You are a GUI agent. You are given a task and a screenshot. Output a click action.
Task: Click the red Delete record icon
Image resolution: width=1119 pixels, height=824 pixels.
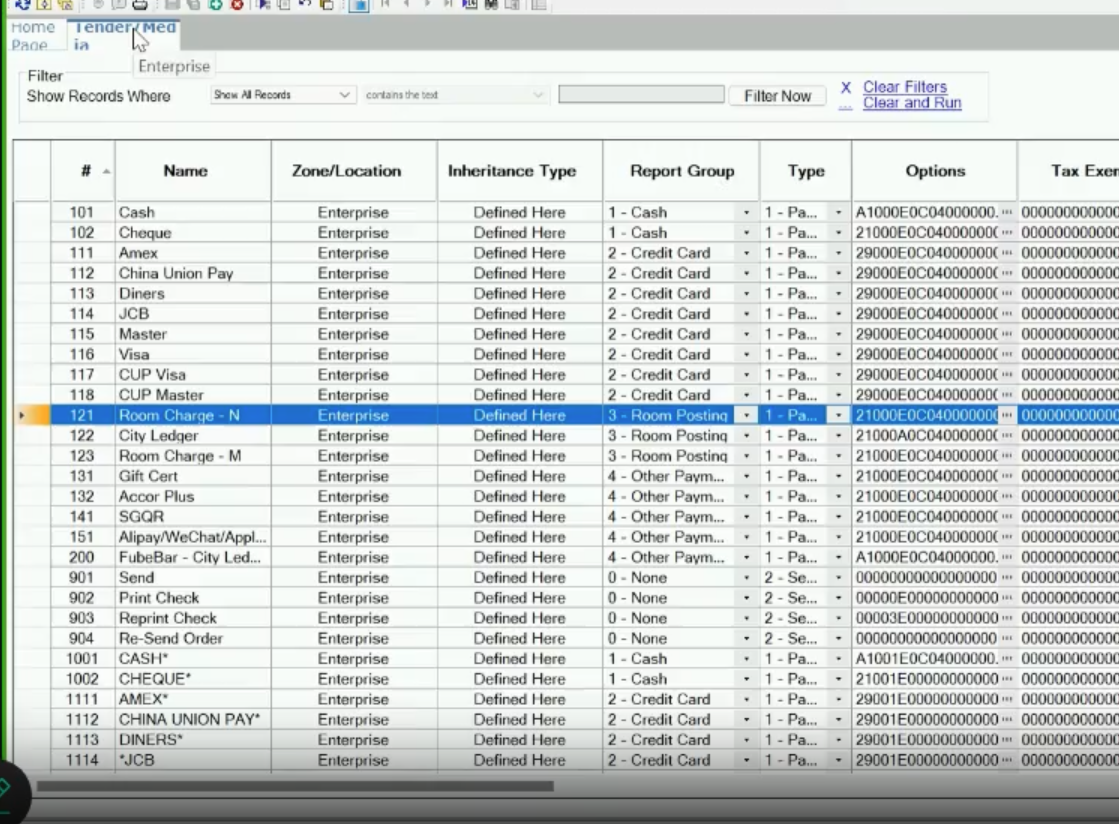click(237, 5)
